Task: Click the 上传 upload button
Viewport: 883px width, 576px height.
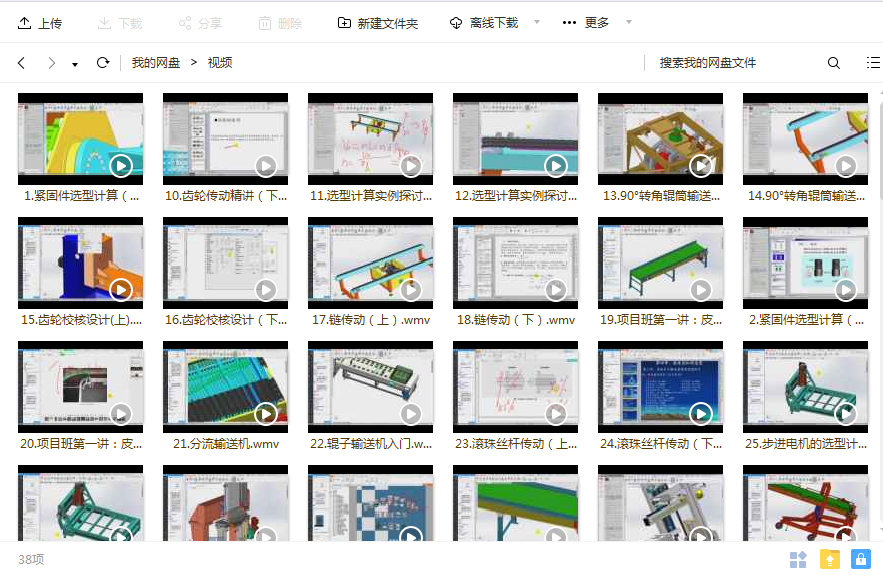Action: pyautogui.click(x=40, y=23)
